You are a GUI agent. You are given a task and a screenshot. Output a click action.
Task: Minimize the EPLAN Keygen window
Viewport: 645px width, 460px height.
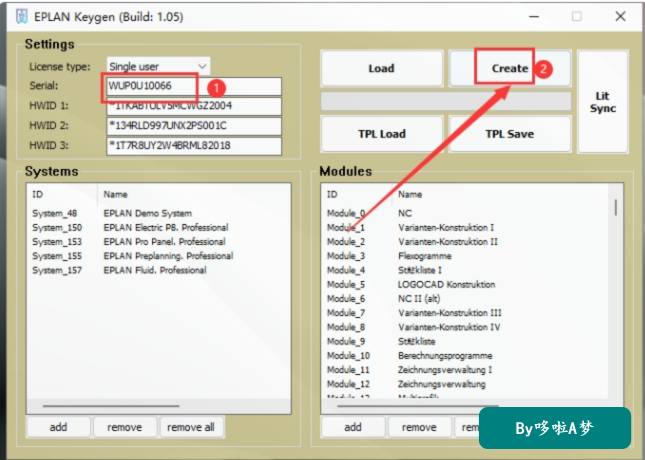534,16
